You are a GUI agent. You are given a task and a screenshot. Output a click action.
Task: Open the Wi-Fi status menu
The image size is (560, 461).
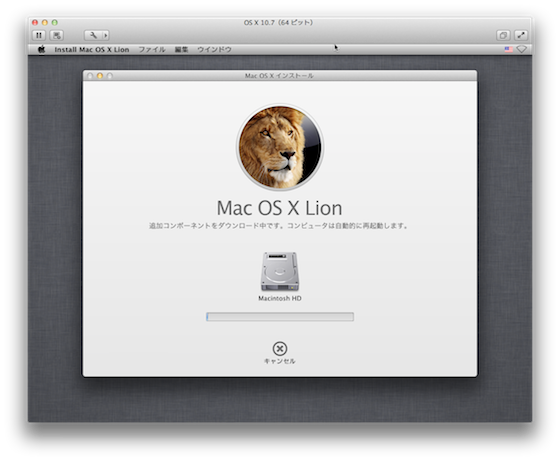point(521,49)
